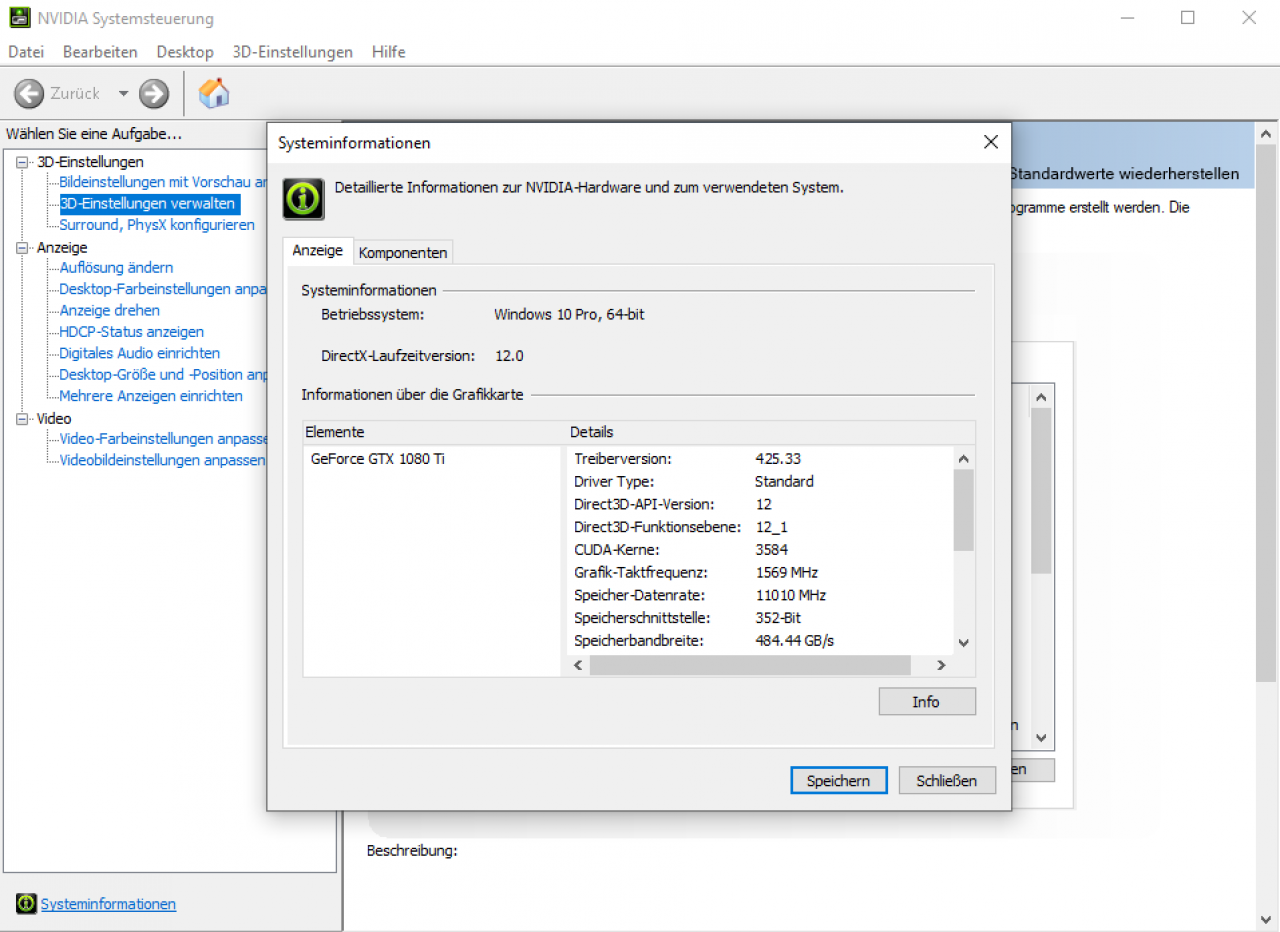Collapse the 3D-Einstellungen tree node
1280x932 pixels.
coord(23,162)
